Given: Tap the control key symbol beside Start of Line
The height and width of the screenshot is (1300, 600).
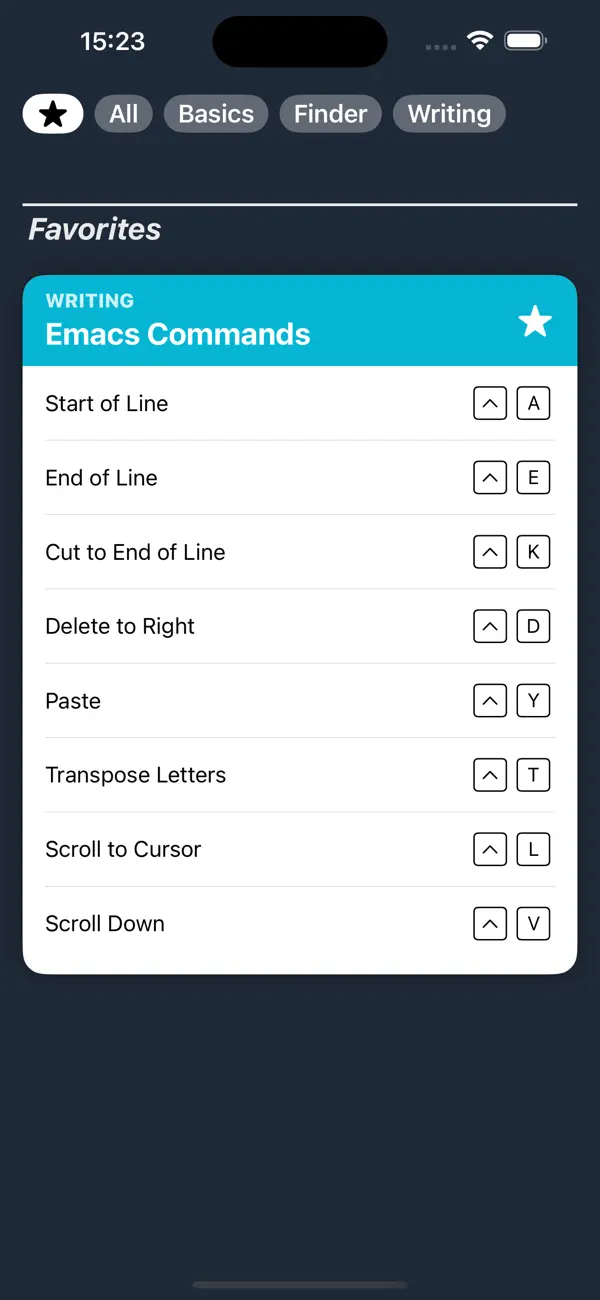Looking at the screenshot, I should pos(489,403).
